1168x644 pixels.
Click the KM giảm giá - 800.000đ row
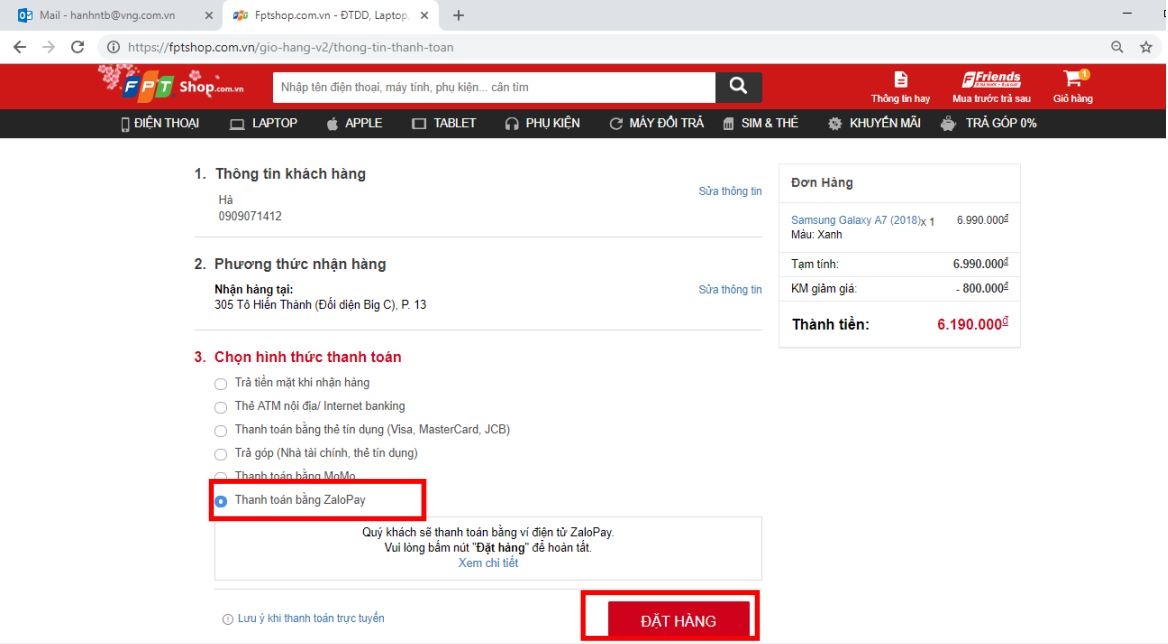[900, 288]
